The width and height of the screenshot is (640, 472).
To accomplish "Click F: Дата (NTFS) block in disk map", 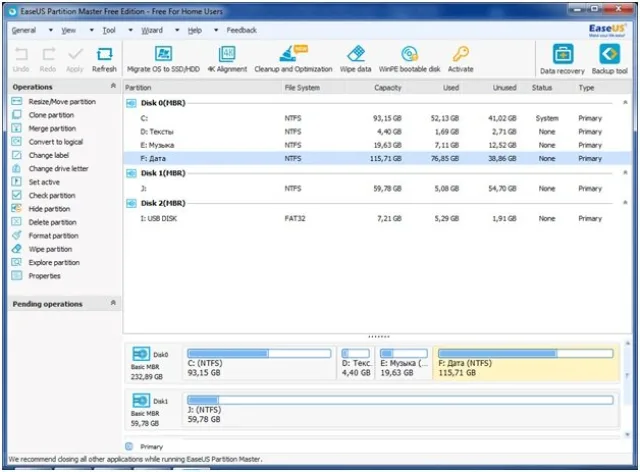I will pos(526,363).
